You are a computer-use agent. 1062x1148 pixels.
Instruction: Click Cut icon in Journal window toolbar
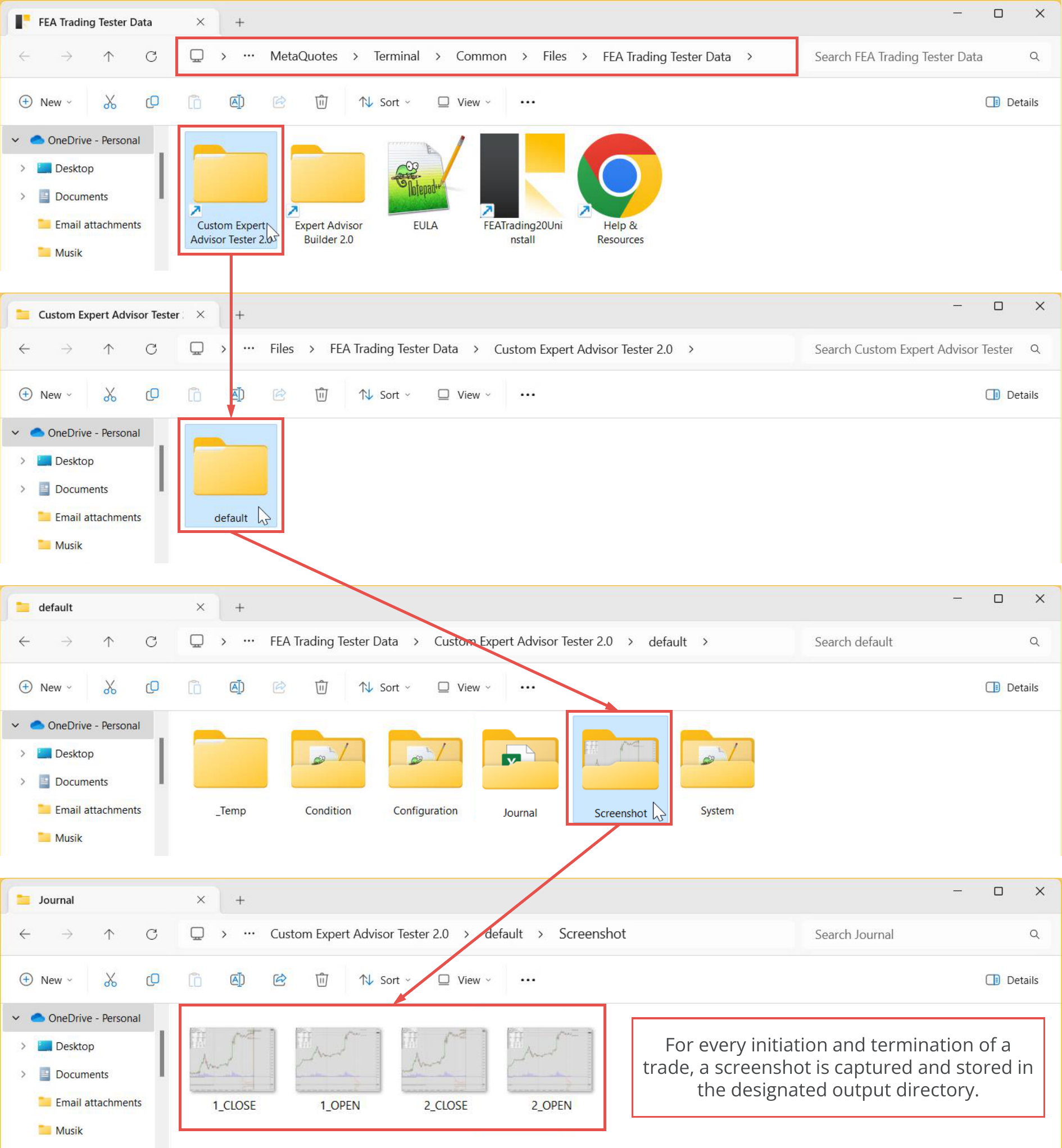coord(110,980)
